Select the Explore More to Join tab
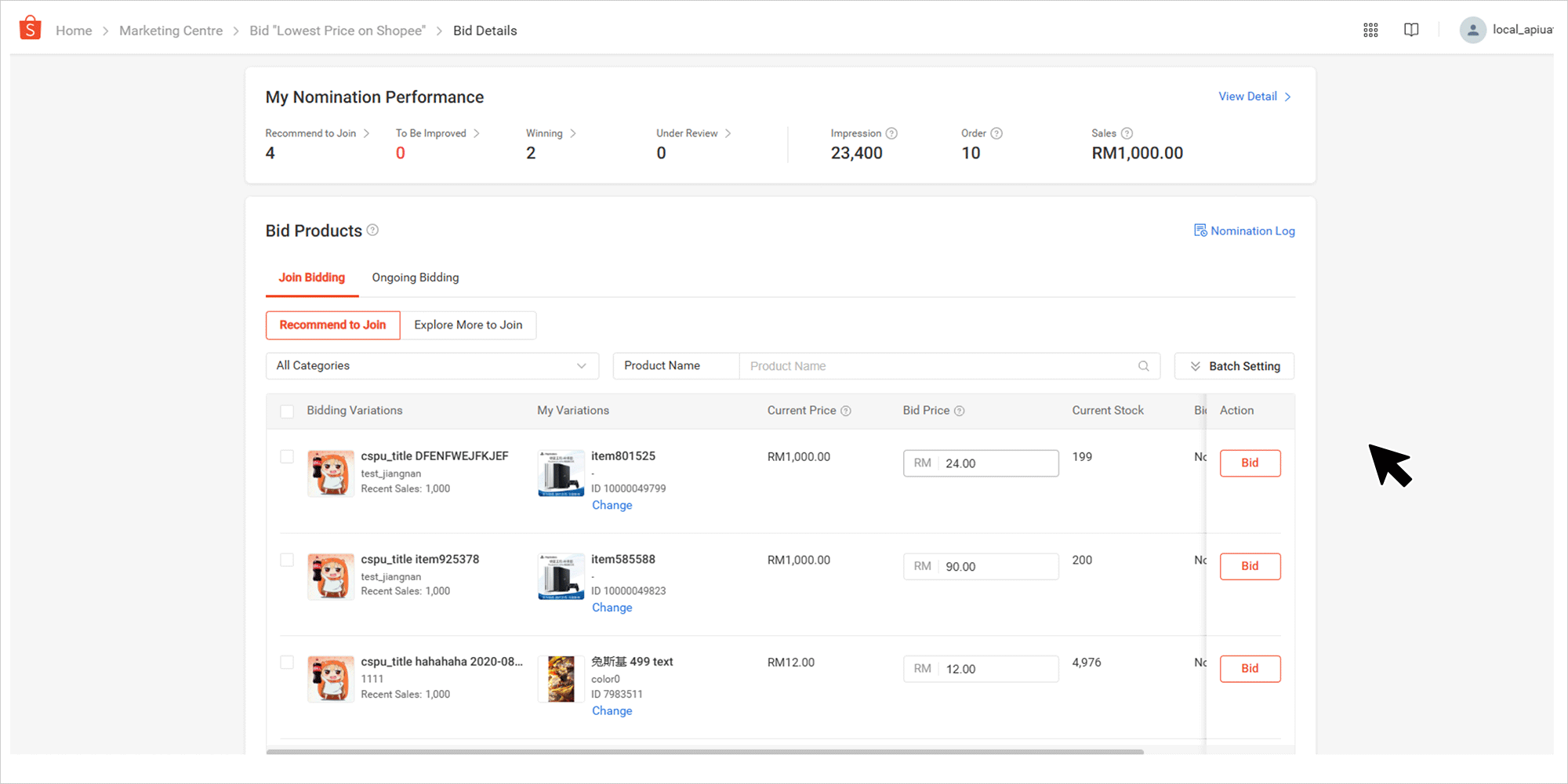 click(x=468, y=325)
